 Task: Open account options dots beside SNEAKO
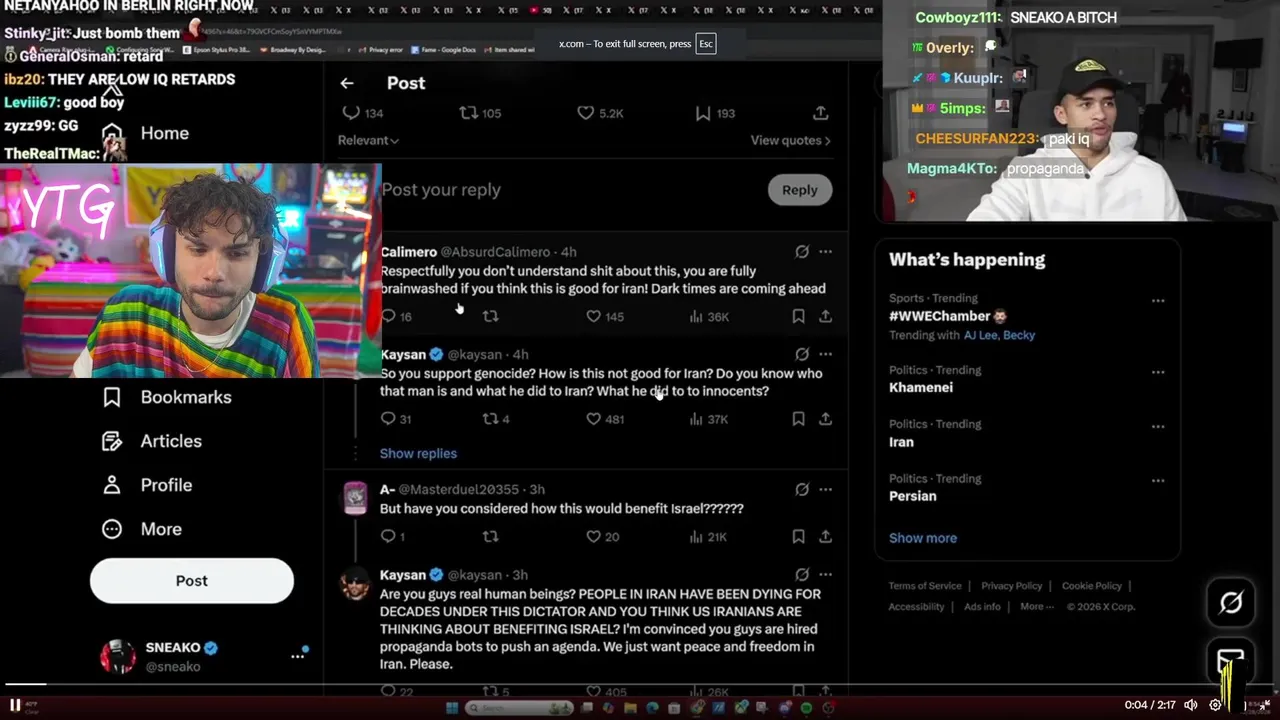[x=297, y=656]
